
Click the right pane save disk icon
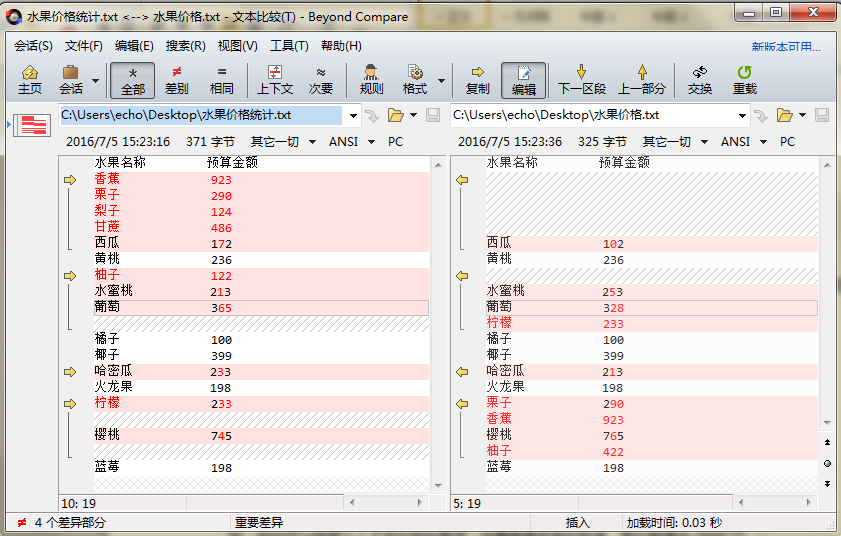click(822, 115)
